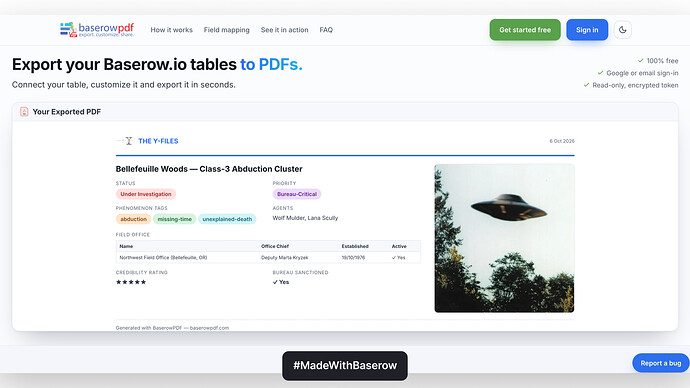This screenshot has width=690, height=388.
Task: Click Get started free button
Action: click(x=525, y=30)
